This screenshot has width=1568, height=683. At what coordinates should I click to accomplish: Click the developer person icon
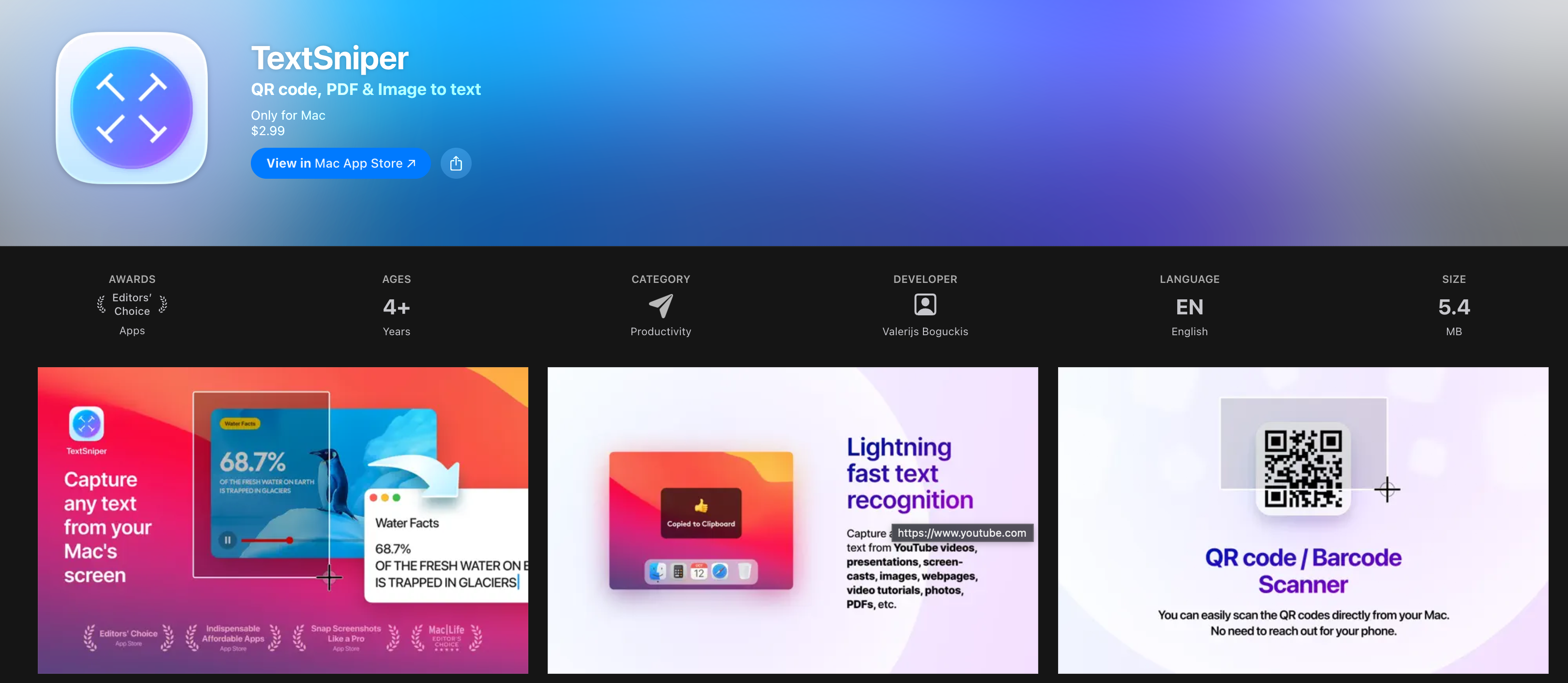(x=924, y=304)
